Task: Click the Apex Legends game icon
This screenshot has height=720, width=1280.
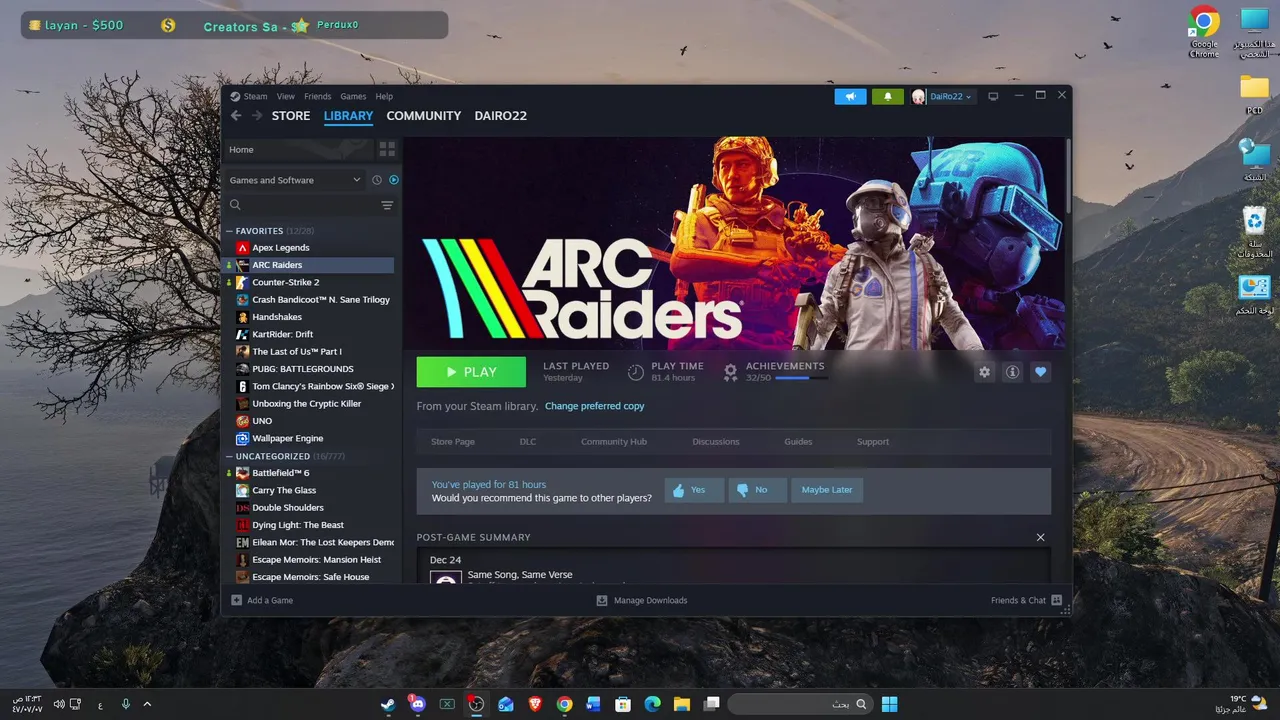Action: [242, 247]
